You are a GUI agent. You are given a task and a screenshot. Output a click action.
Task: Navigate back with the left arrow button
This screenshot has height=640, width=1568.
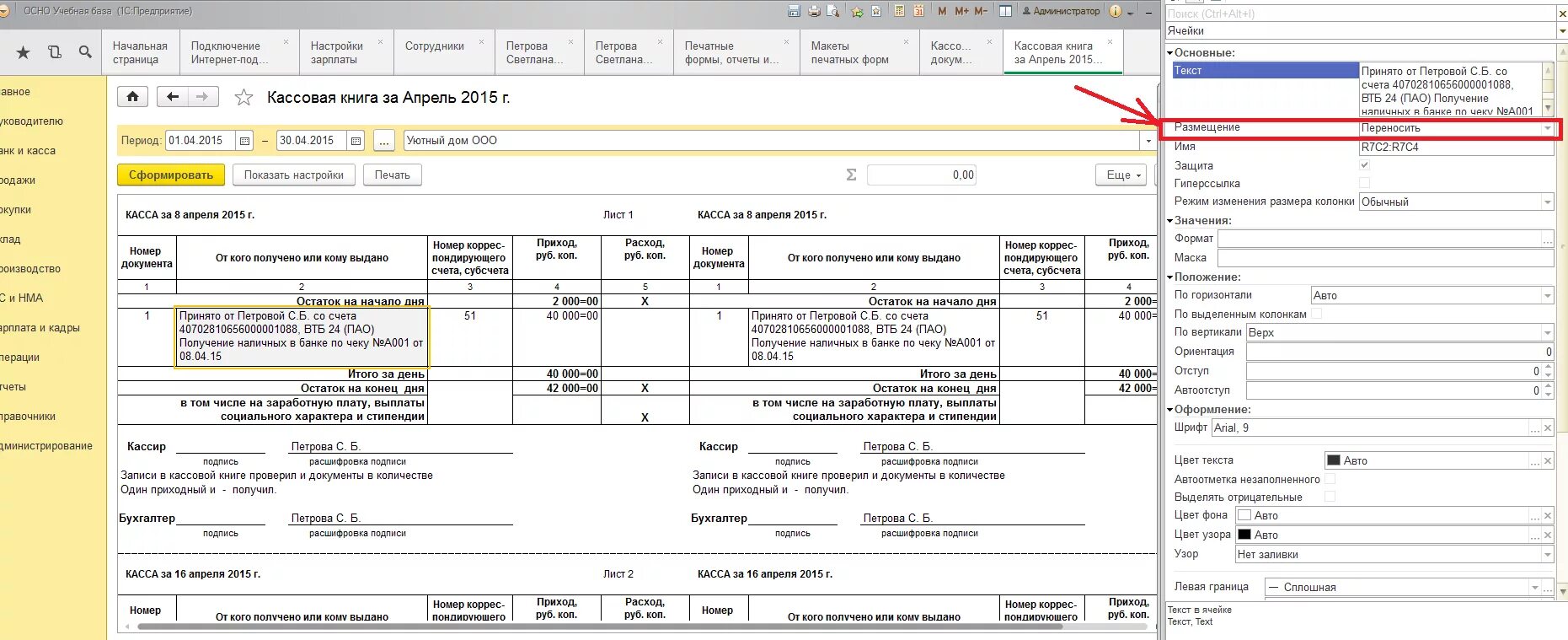click(x=173, y=97)
